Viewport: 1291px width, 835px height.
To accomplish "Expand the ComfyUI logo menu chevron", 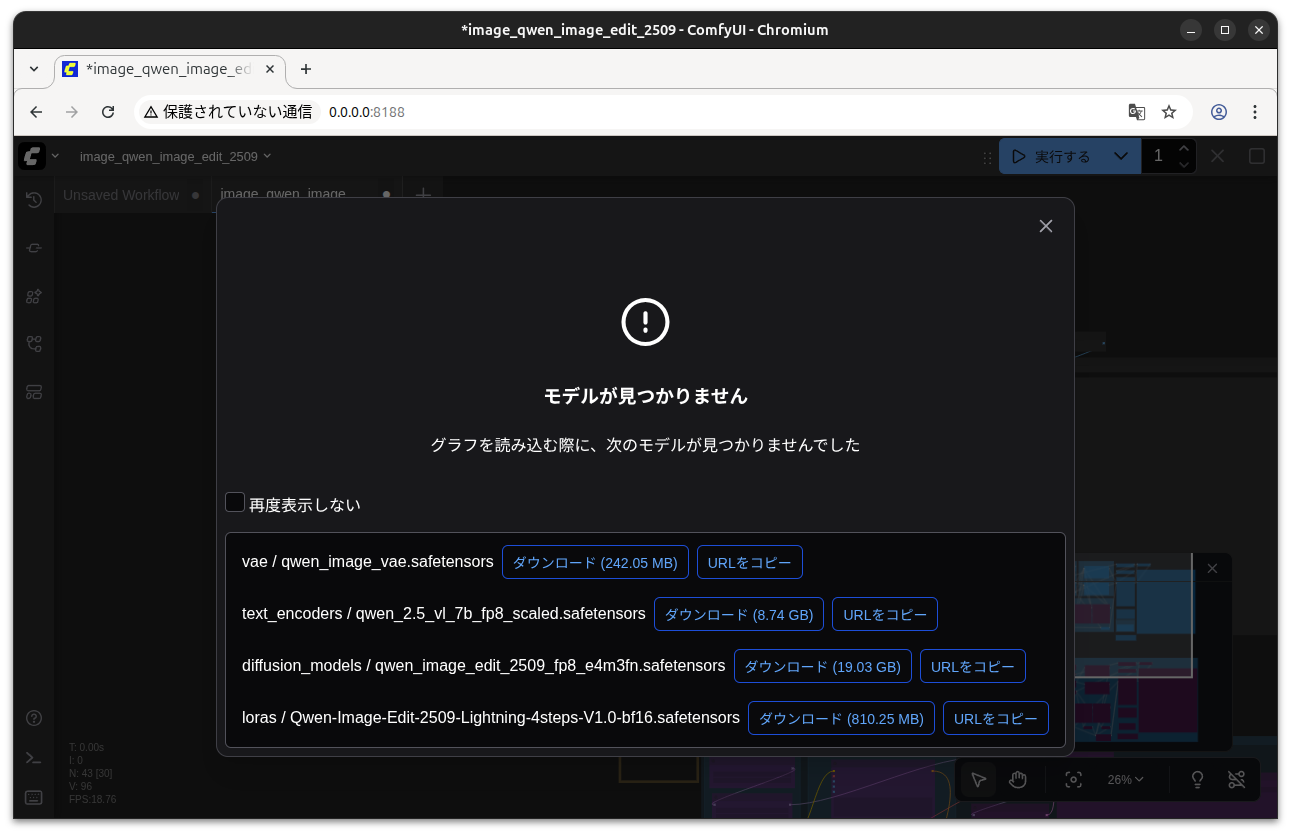I will tap(56, 156).
